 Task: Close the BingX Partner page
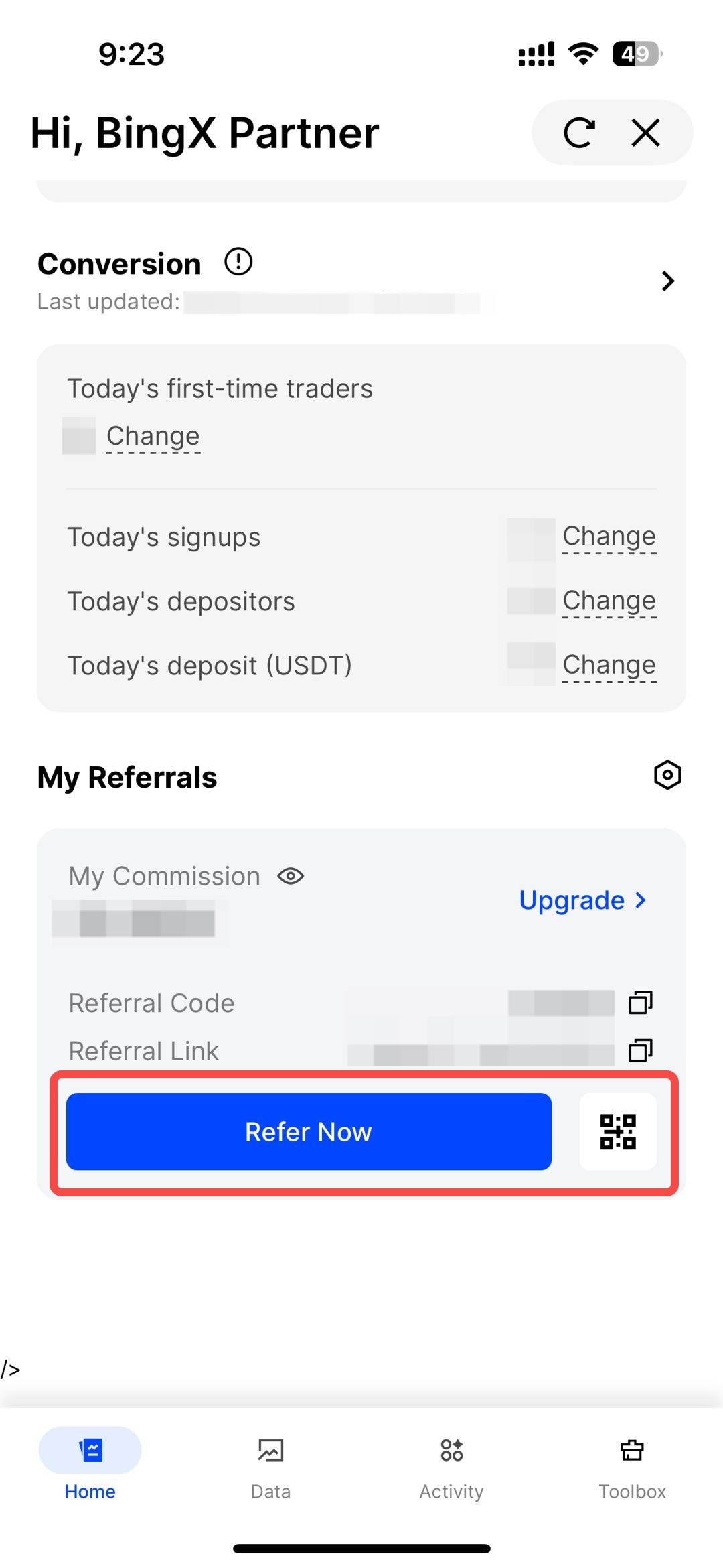tap(645, 133)
